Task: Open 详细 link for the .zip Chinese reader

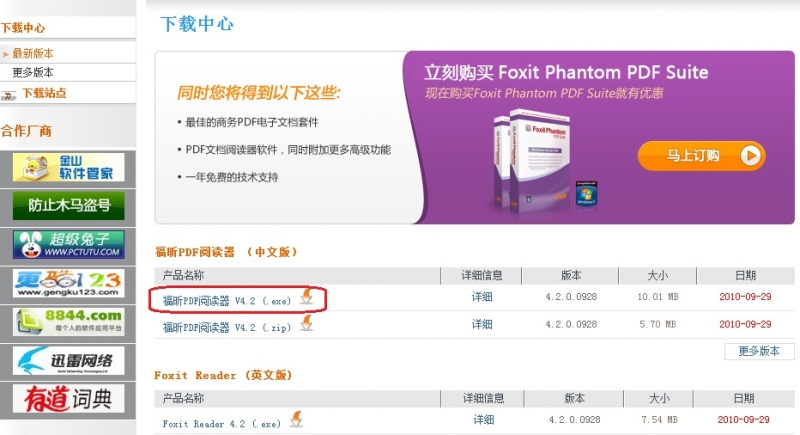Action: 482,324
